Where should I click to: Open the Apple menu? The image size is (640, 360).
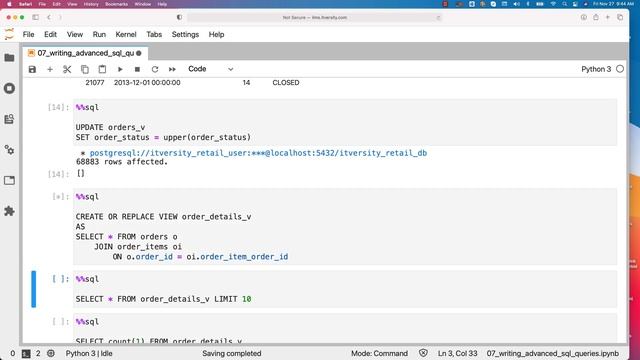pyautogui.click(x=9, y=4)
